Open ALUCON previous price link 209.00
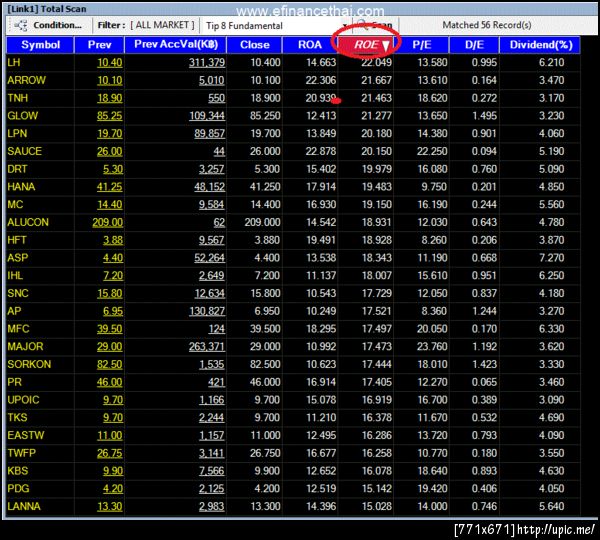This screenshot has width=600, height=540. 108,222
